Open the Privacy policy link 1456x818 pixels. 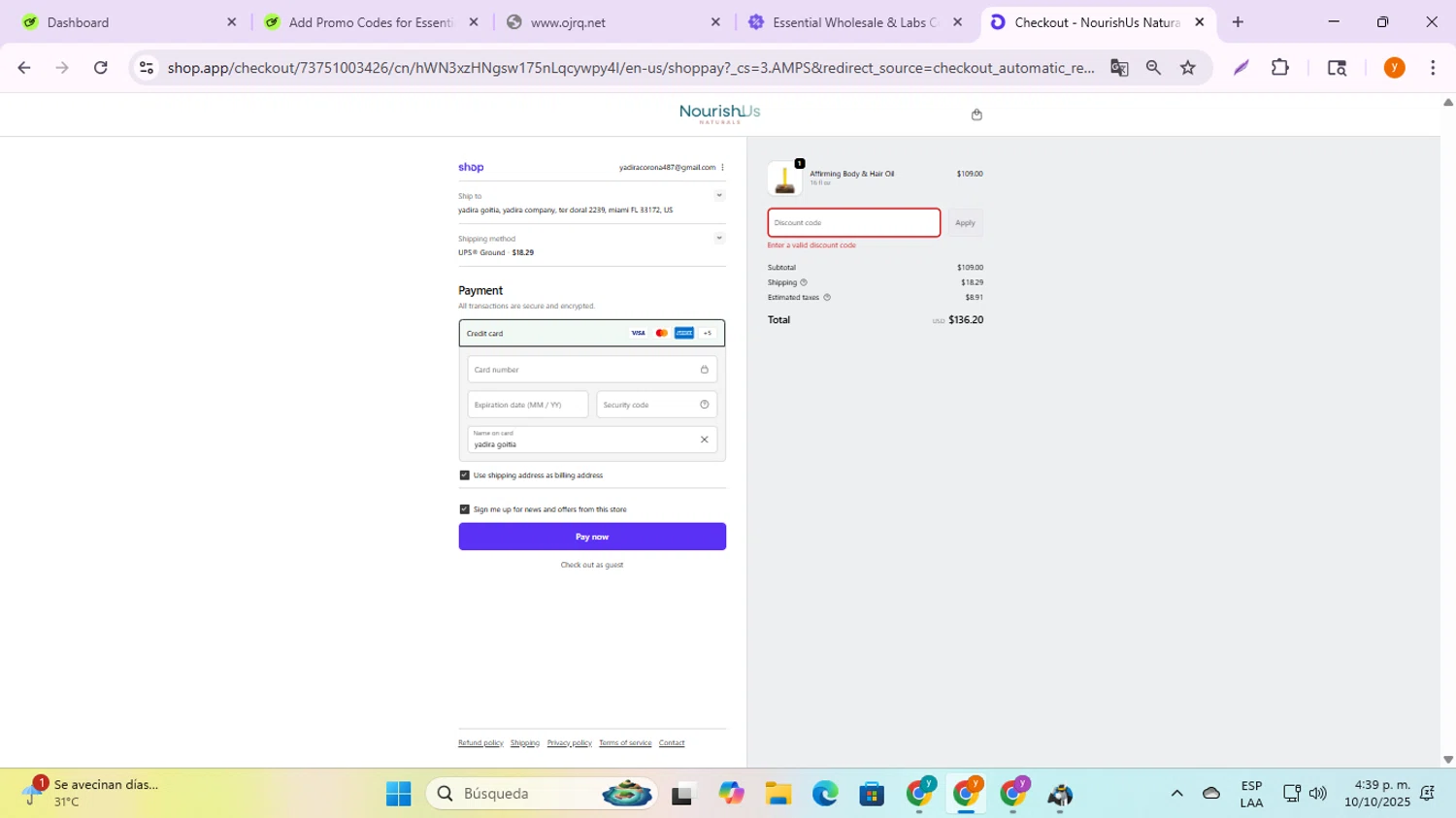pos(570,743)
